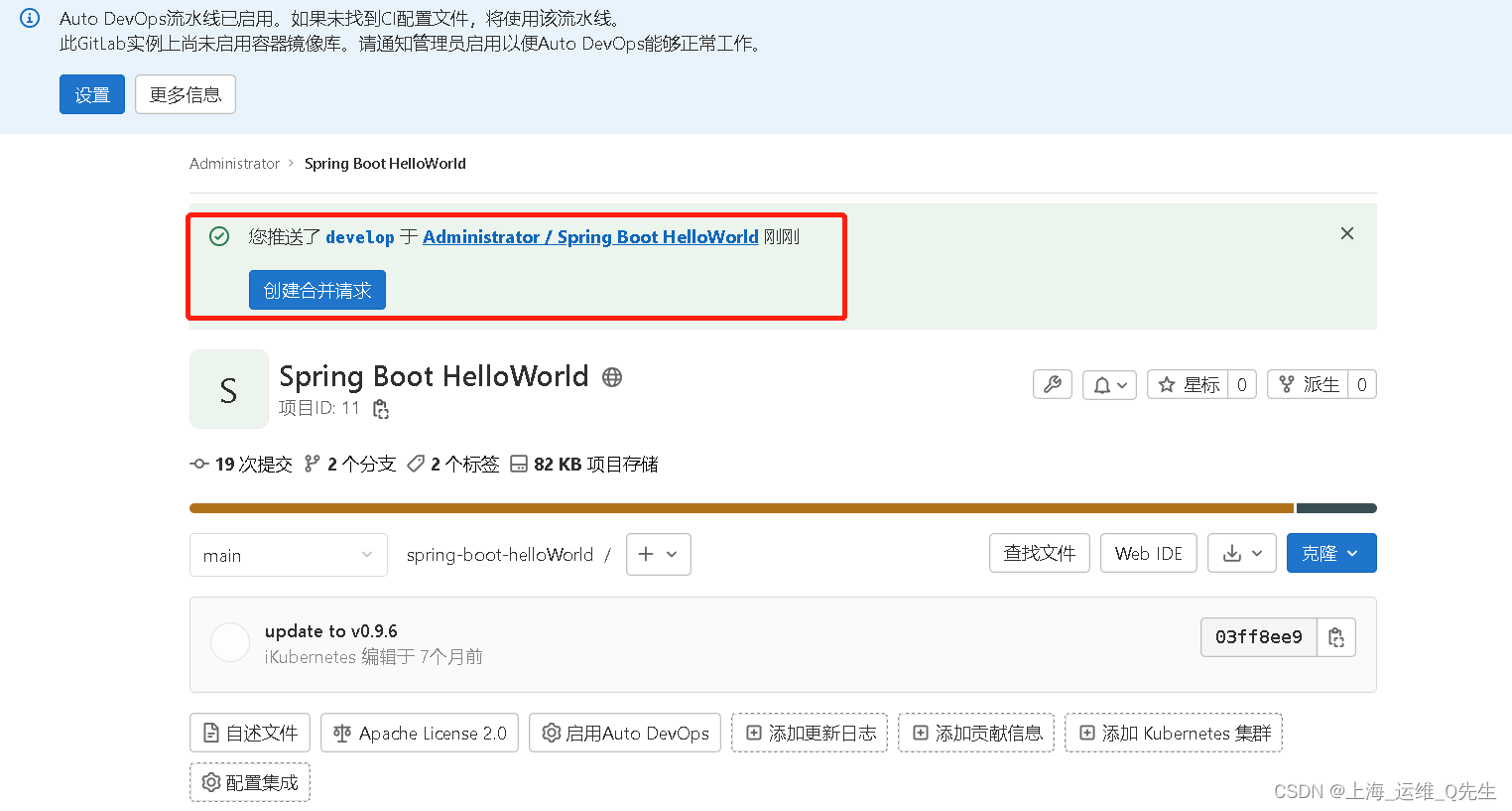Click 添加 Kubernetes 集群 button
This screenshot has width=1512, height=811.
(1174, 733)
